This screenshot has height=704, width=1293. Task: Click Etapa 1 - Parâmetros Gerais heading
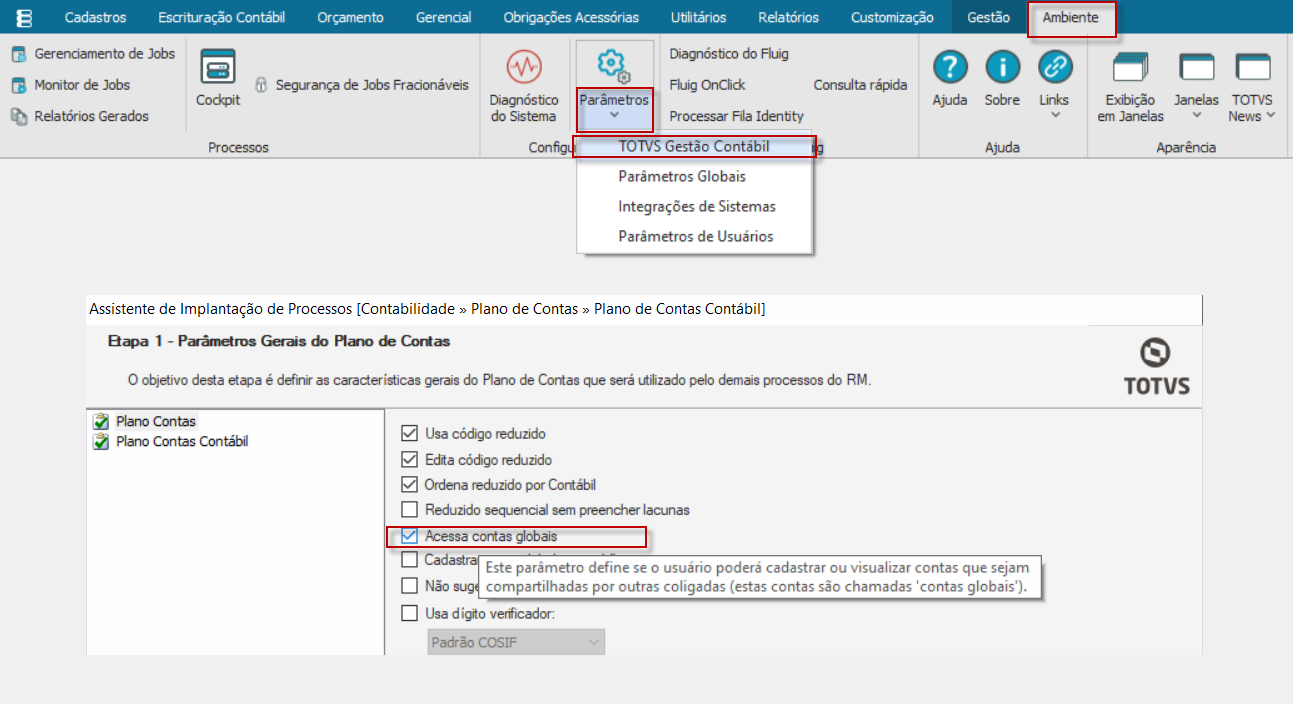279,341
